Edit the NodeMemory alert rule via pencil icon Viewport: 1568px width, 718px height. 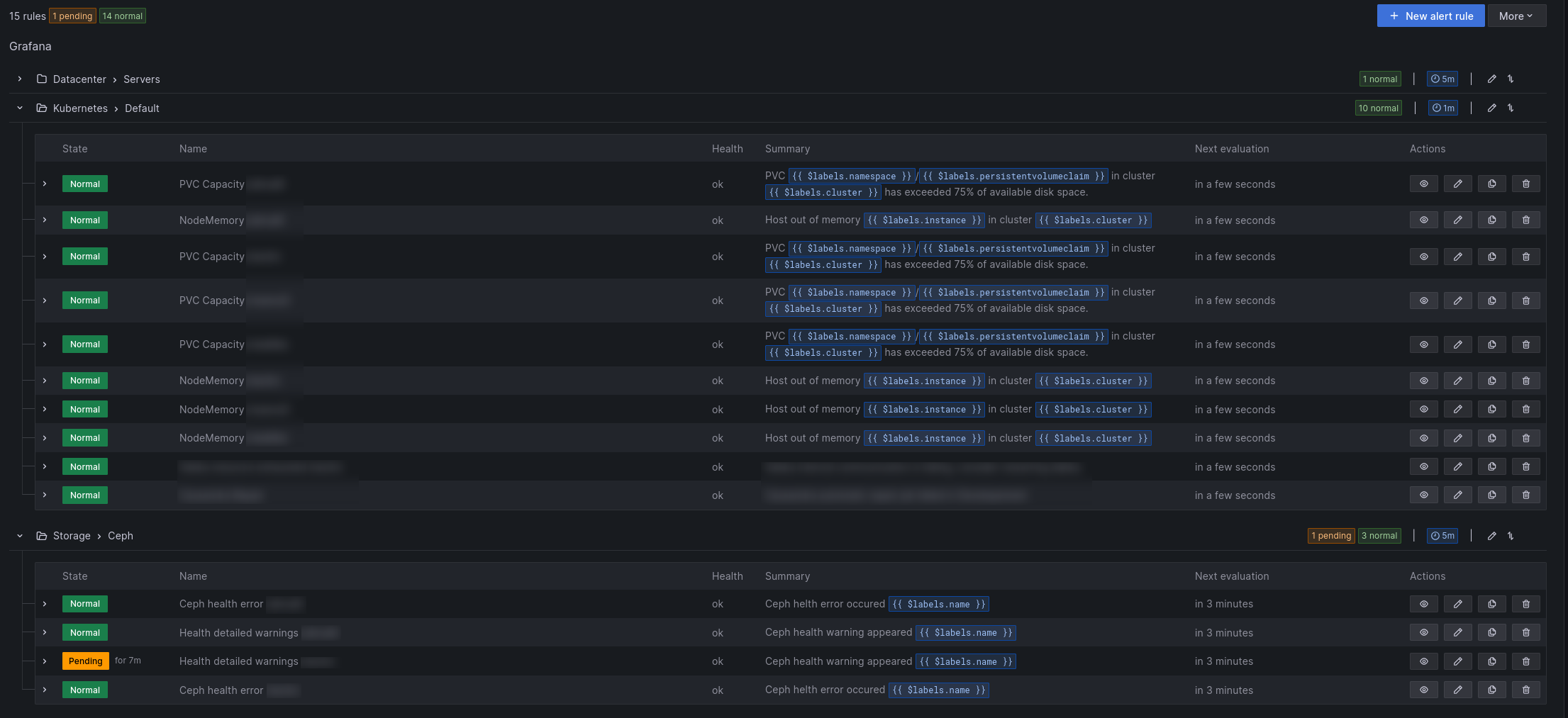(x=1458, y=220)
